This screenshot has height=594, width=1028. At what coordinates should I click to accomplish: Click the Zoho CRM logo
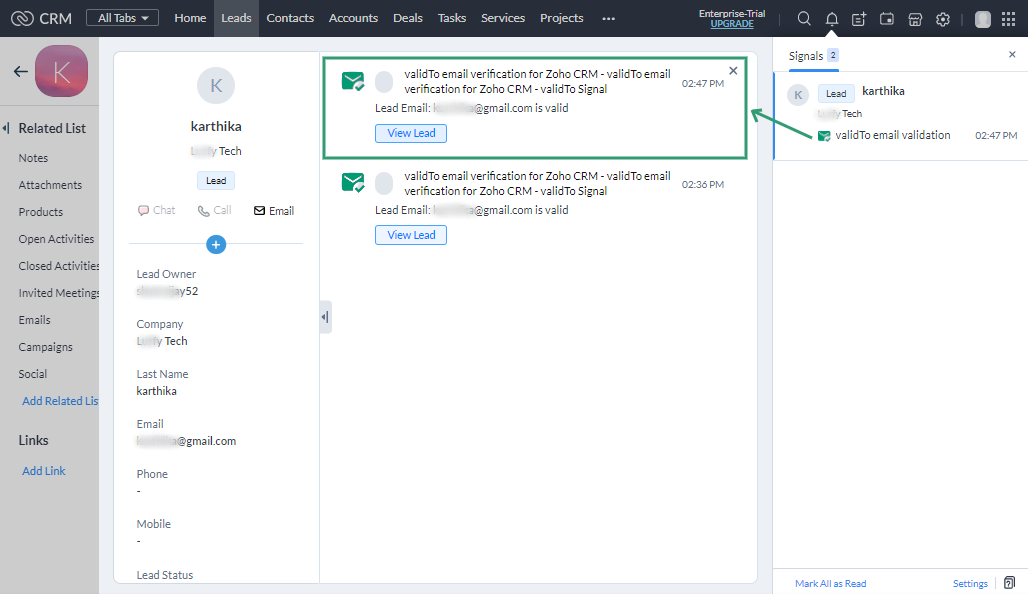(41, 18)
